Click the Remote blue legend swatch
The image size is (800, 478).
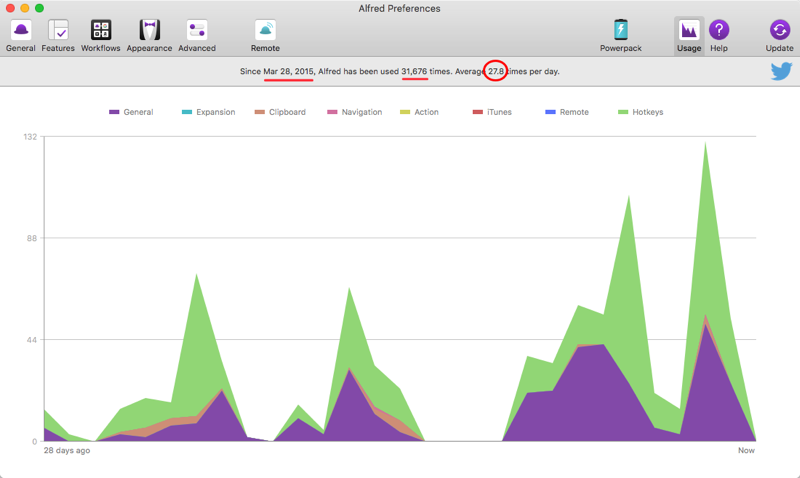551,112
